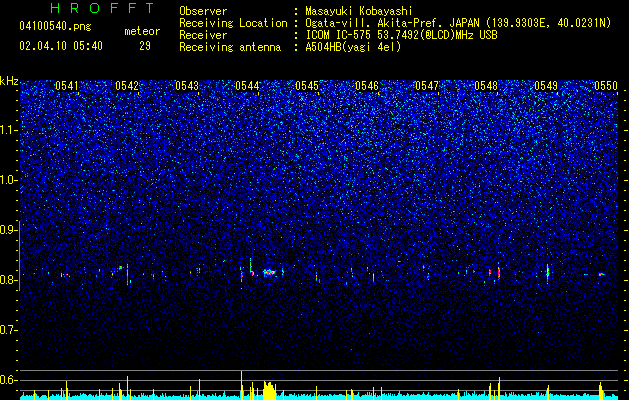This screenshot has width=629, height=400.
Task: Click the 0550 time marker
Action: (606, 86)
